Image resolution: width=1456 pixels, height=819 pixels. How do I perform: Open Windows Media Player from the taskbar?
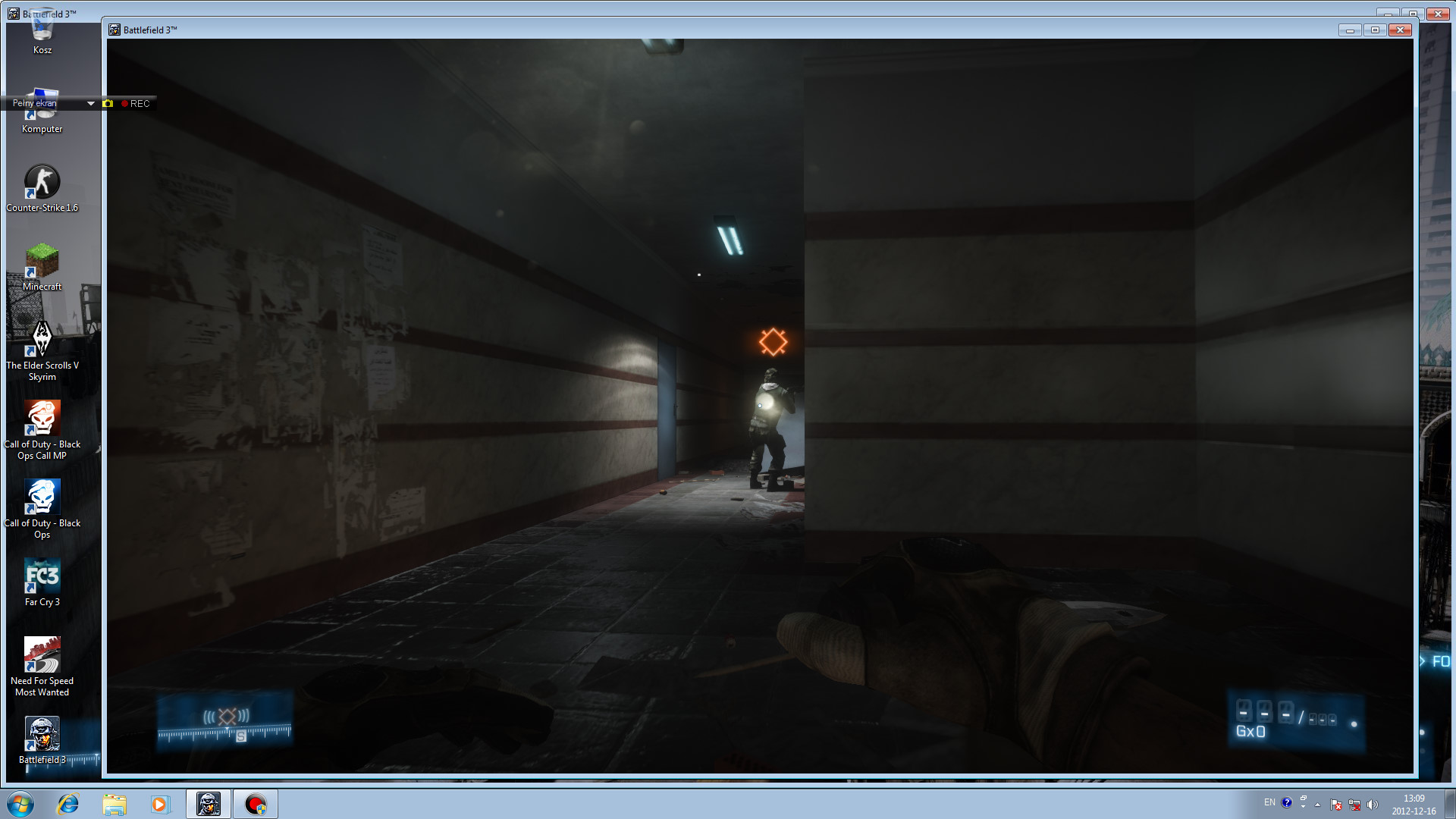pyautogui.click(x=160, y=804)
